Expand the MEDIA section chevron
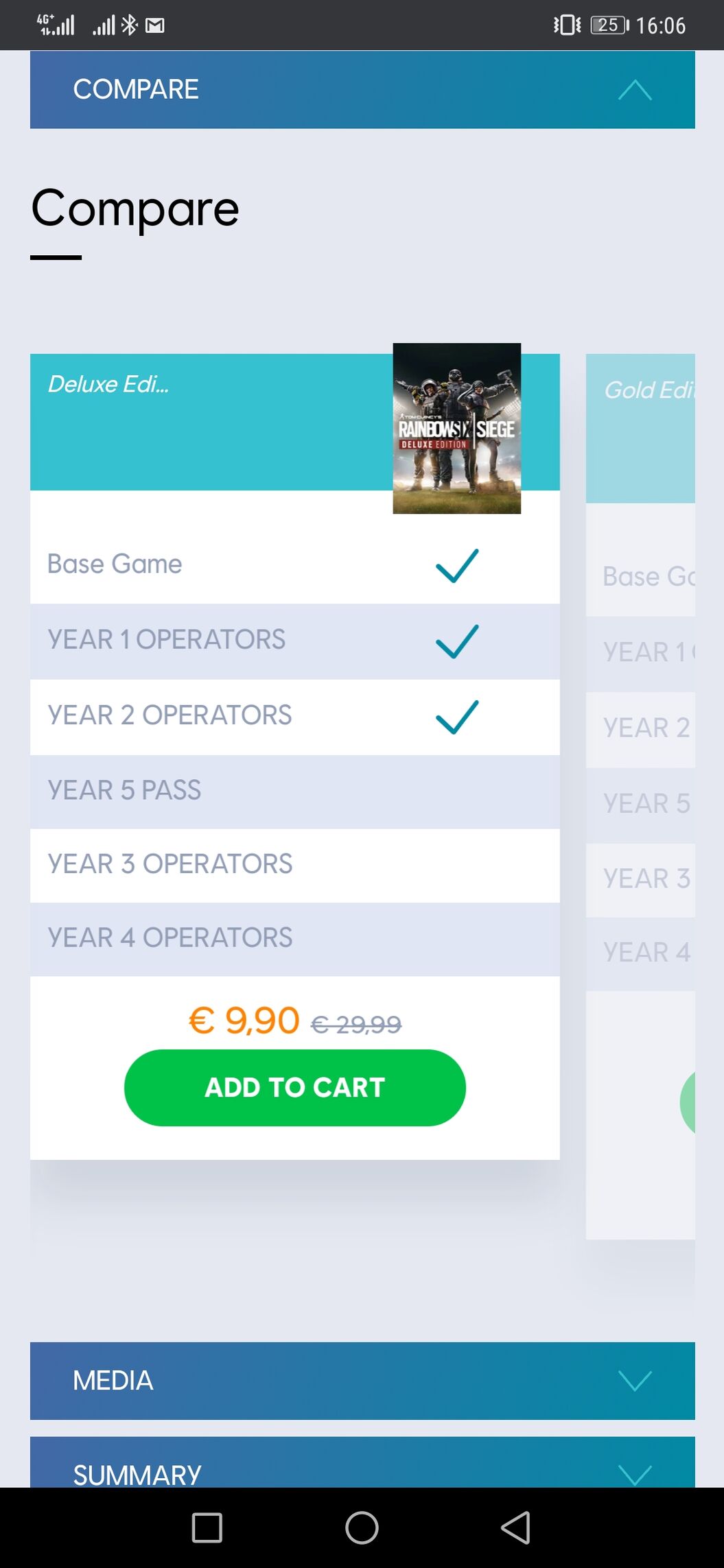 (635, 1380)
